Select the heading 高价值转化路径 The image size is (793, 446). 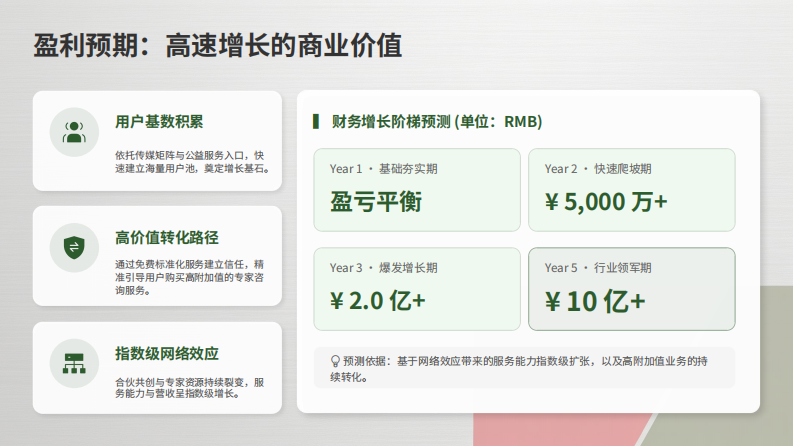(x=166, y=238)
